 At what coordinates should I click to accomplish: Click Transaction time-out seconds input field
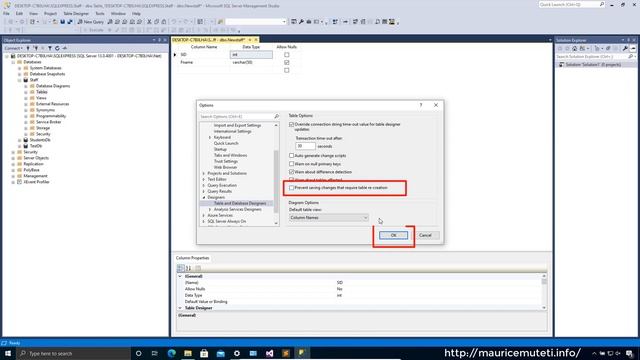coord(305,146)
